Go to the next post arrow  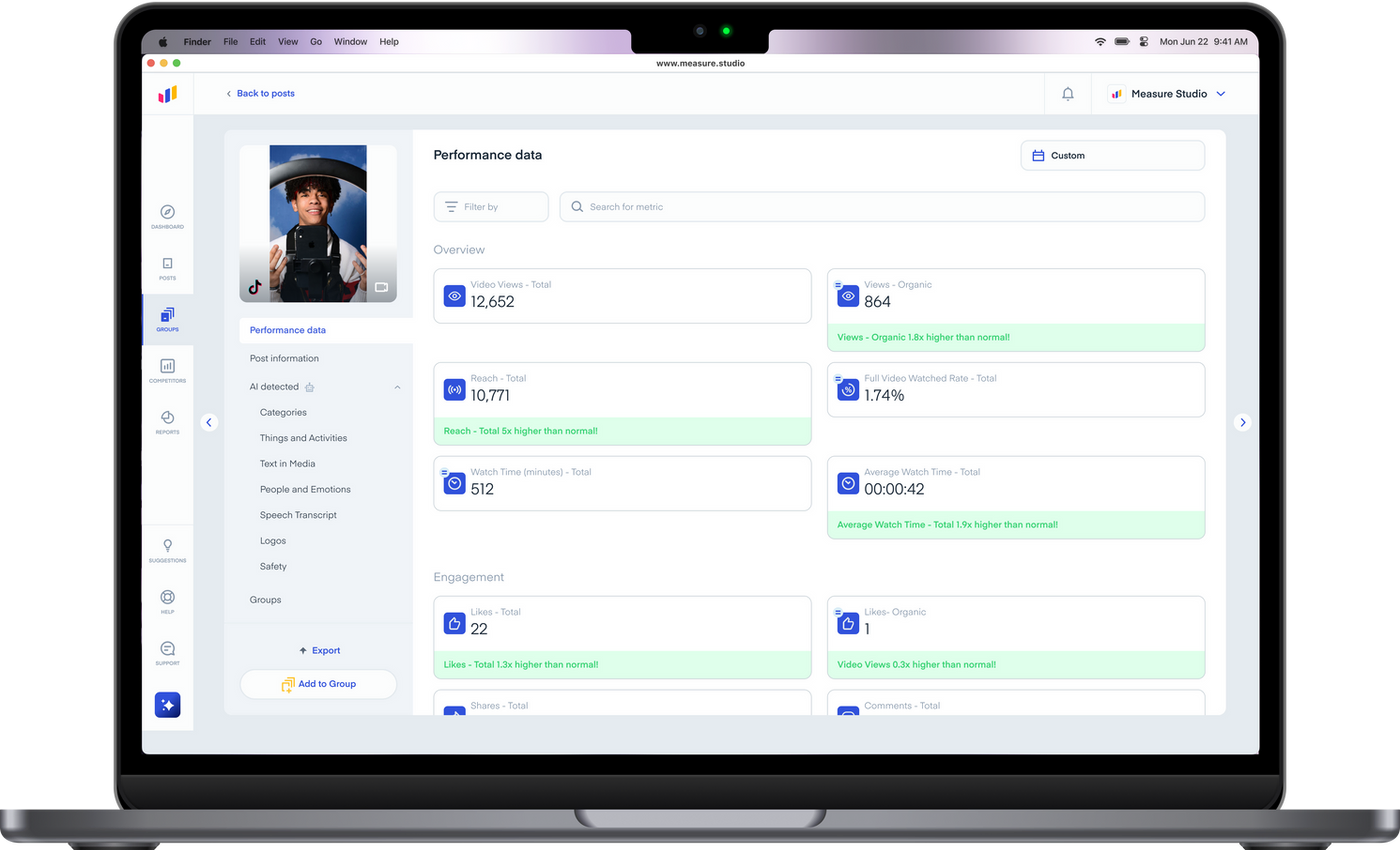point(1243,422)
